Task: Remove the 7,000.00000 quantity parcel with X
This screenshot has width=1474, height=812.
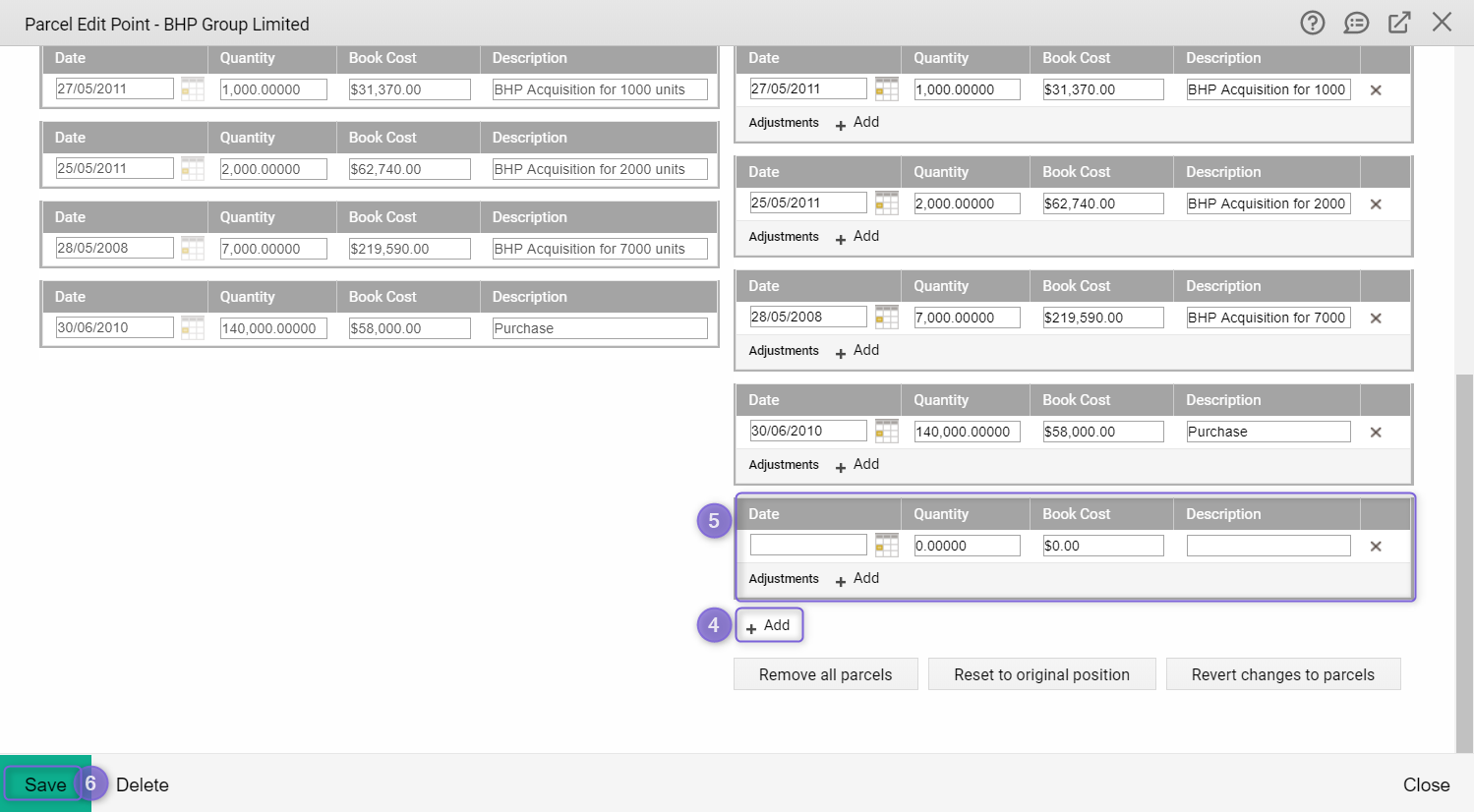Action: 1376,319
